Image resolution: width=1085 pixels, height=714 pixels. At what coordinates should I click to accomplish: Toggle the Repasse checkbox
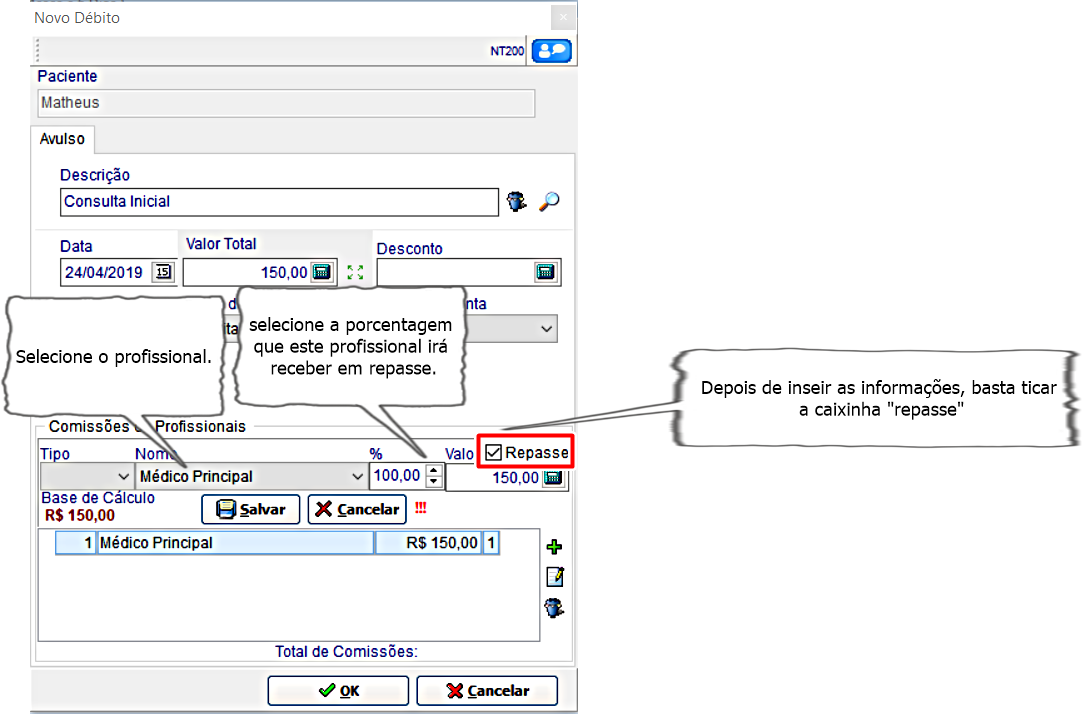[494, 453]
